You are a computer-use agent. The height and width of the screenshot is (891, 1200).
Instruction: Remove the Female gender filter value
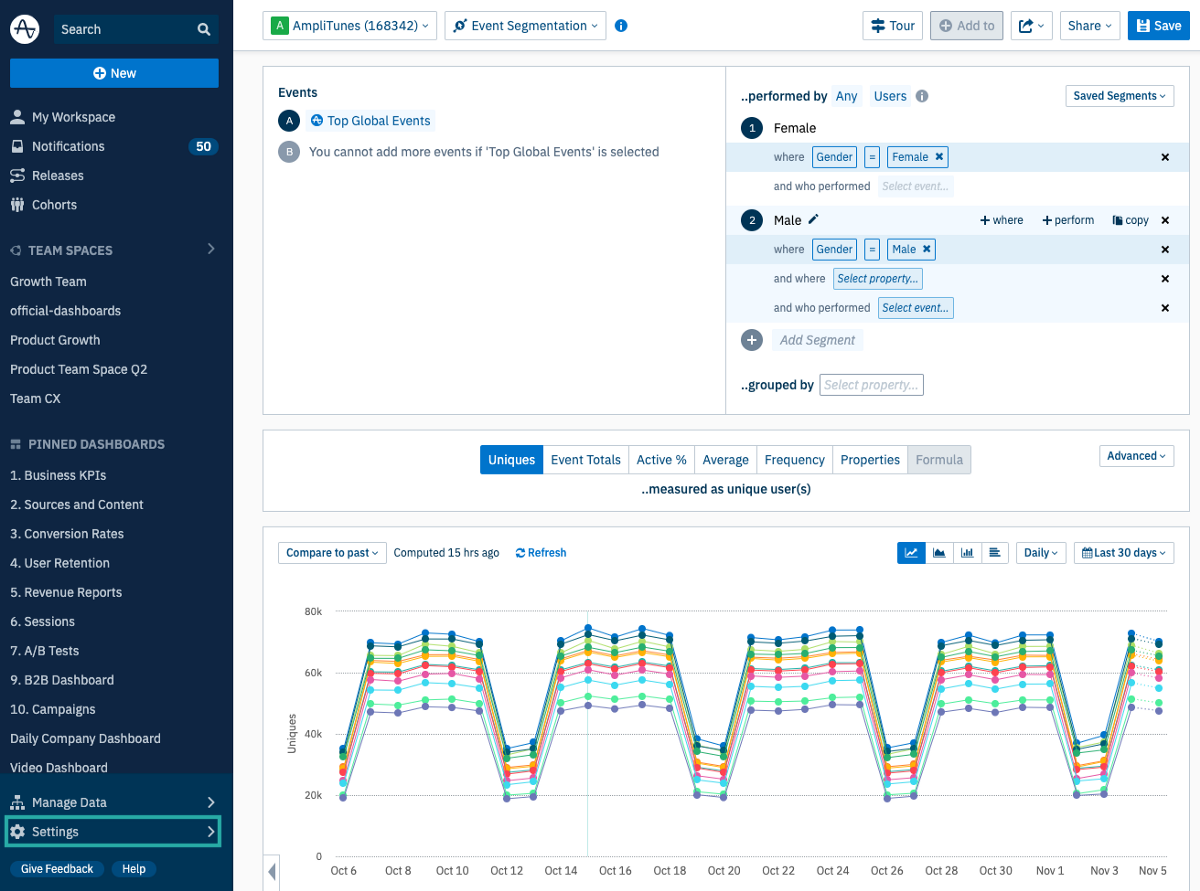pos(939,157)
